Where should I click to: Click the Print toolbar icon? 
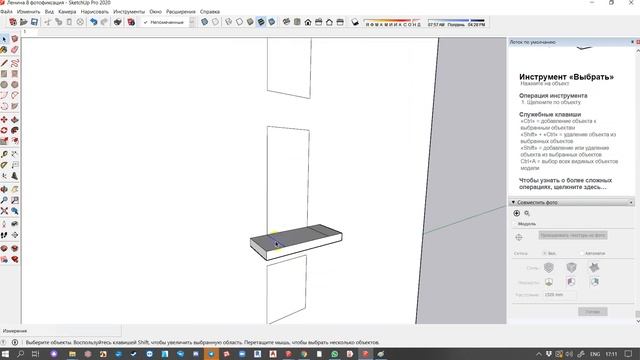(118, 22)
